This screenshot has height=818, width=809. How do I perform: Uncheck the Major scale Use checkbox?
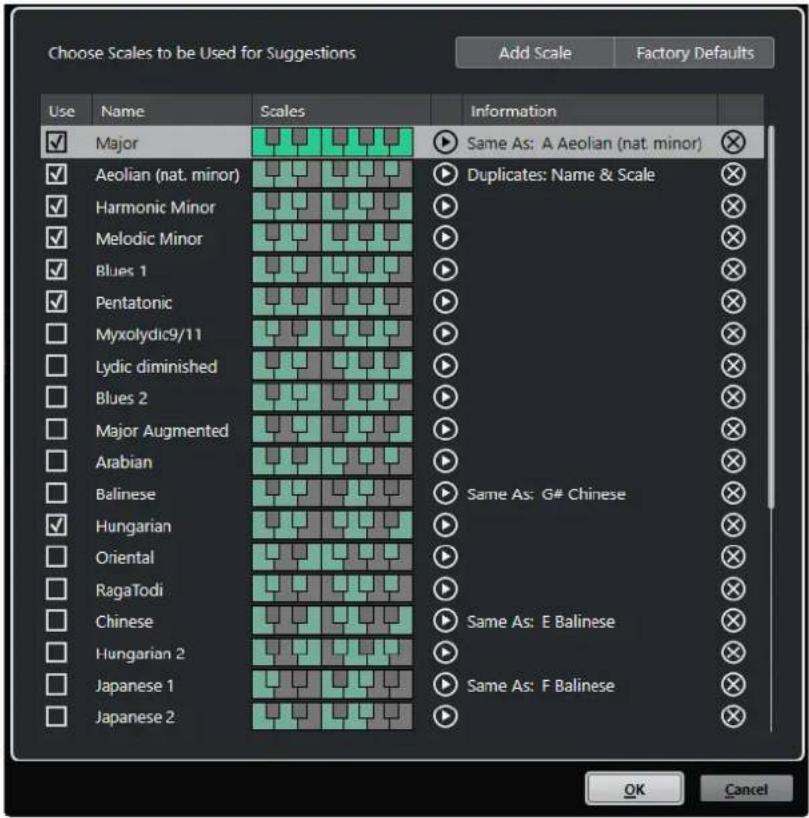pos(56,142)
